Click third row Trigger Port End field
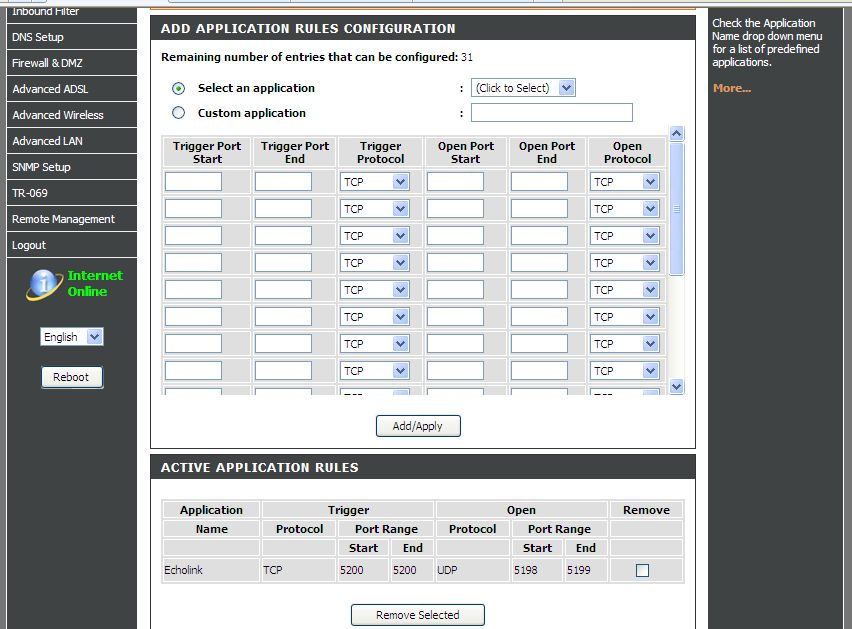 [283, 235]
